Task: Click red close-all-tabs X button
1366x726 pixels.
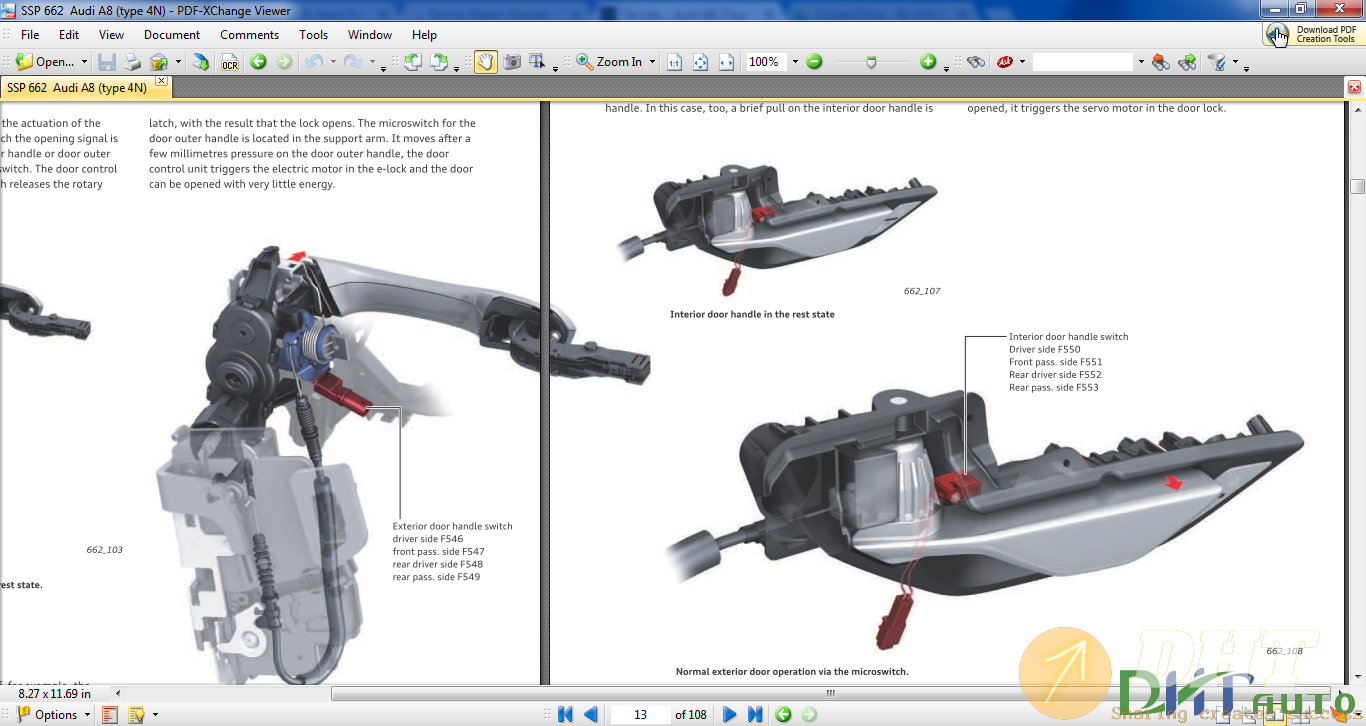Action: (1354, 88)
